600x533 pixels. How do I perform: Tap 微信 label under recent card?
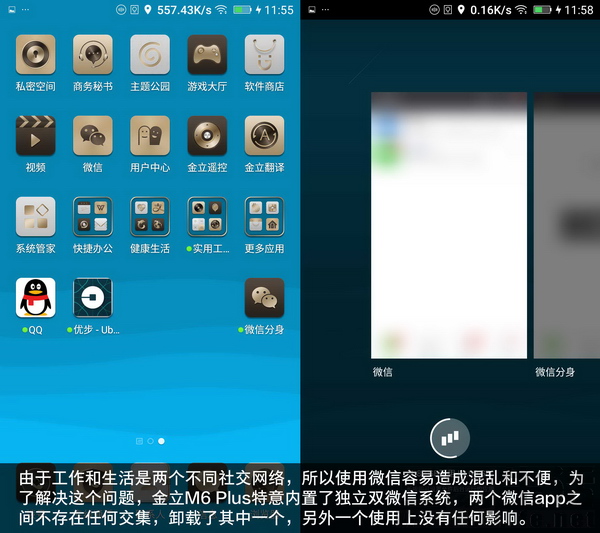pyautogui.click(x=383, y=372)
